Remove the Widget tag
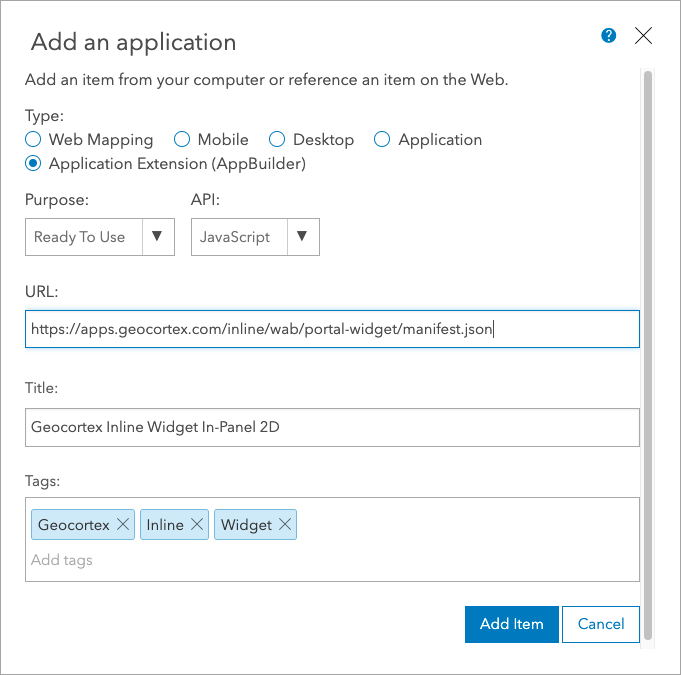 285,524
